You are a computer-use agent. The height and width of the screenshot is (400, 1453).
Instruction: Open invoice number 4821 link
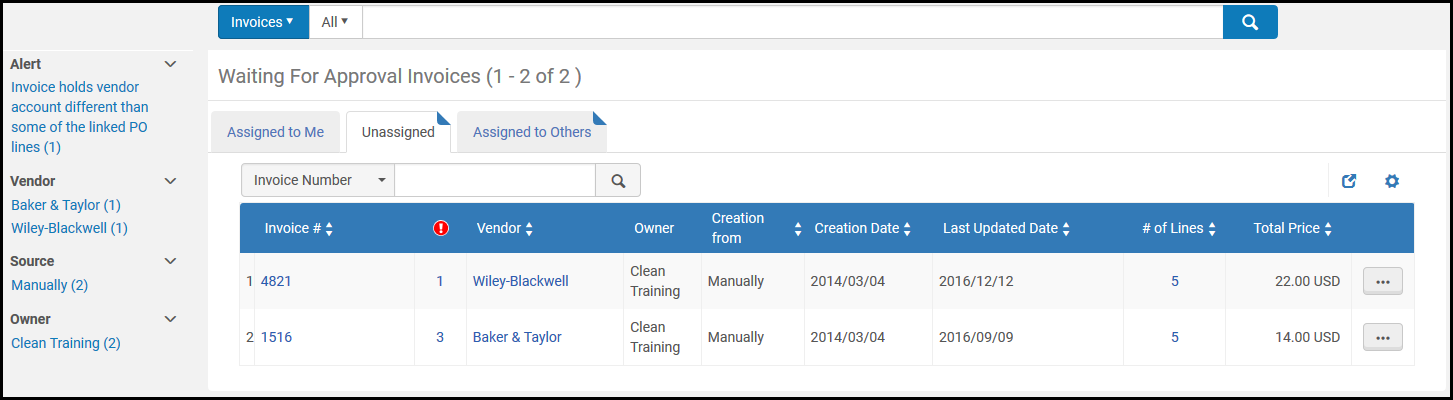[x=276, y=282]
